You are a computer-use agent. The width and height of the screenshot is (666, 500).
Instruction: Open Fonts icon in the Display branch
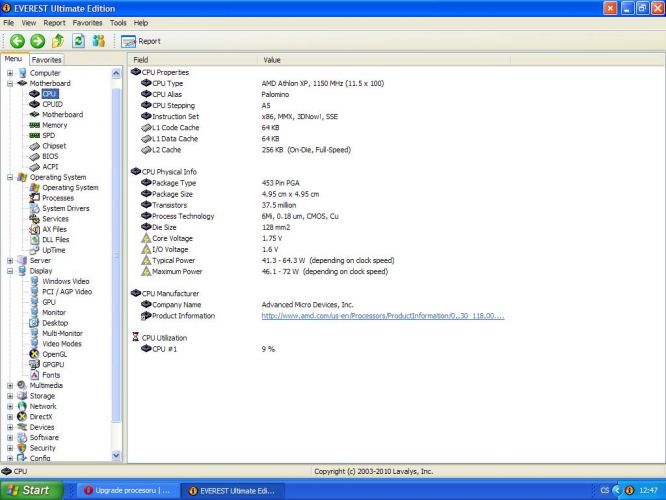click(x=34, y=375)
